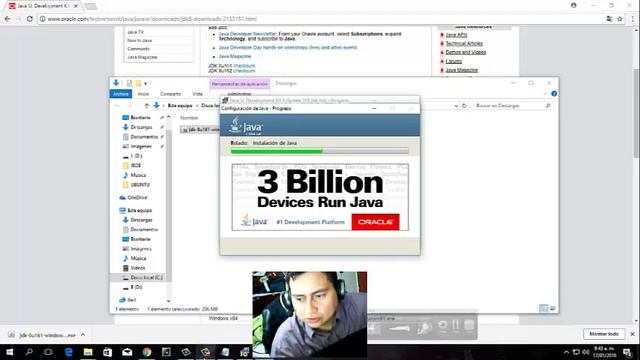This screenshot has height=360, width=640.
Task: Open Google Chrome from taskbar
Action: pos(147,352)
